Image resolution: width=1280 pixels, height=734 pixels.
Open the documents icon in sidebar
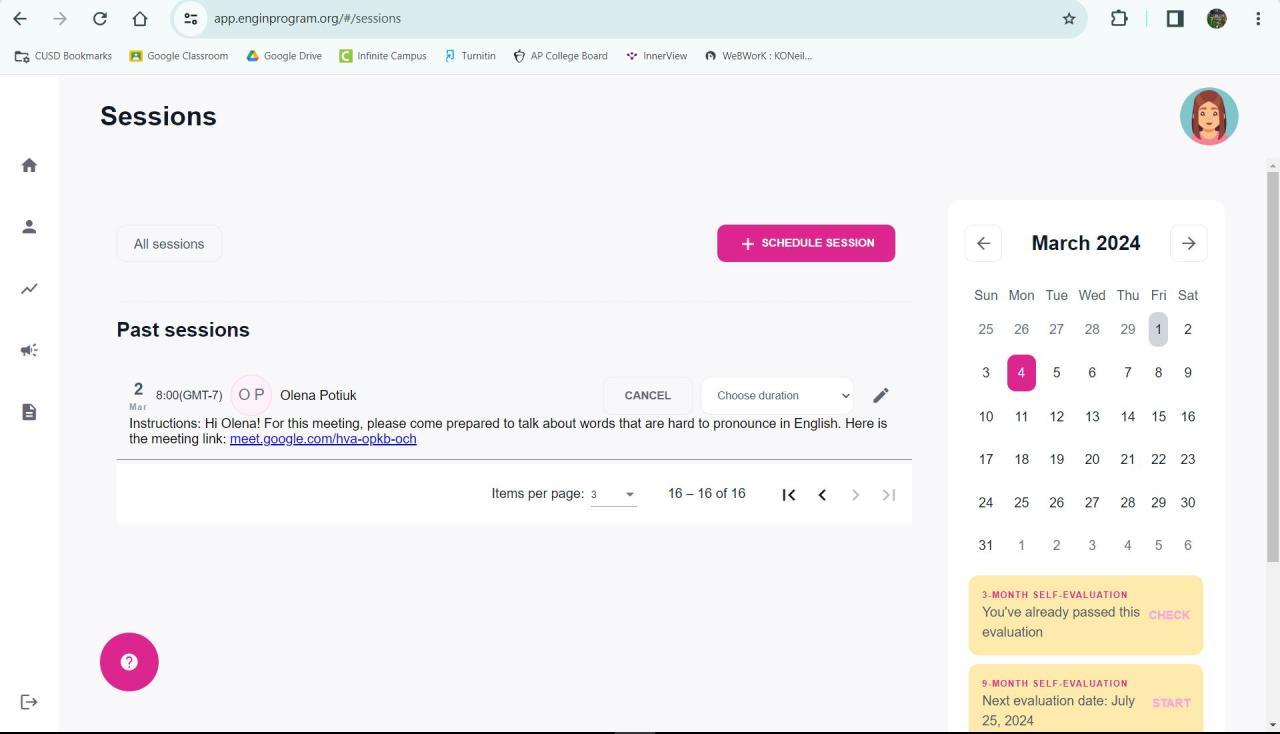point(29,412)
